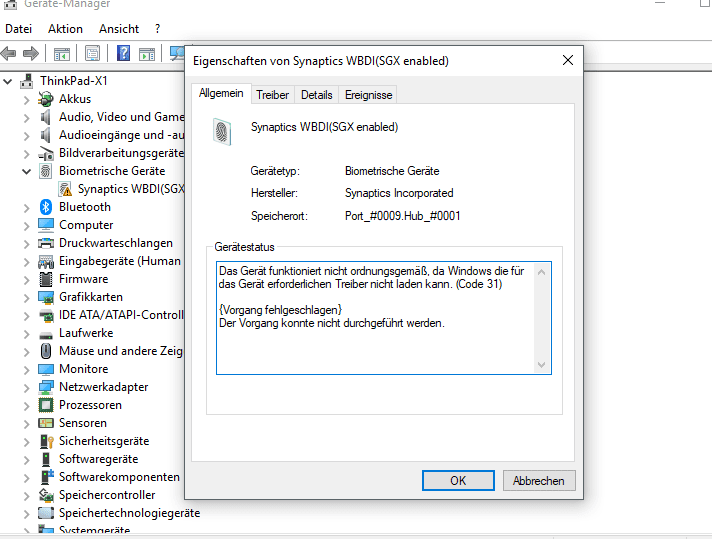Image resolution: width=712 pixels, height=539 pixels.
Task: Select the Druckwarteschlangen printer icon
Action: (46, 243)
